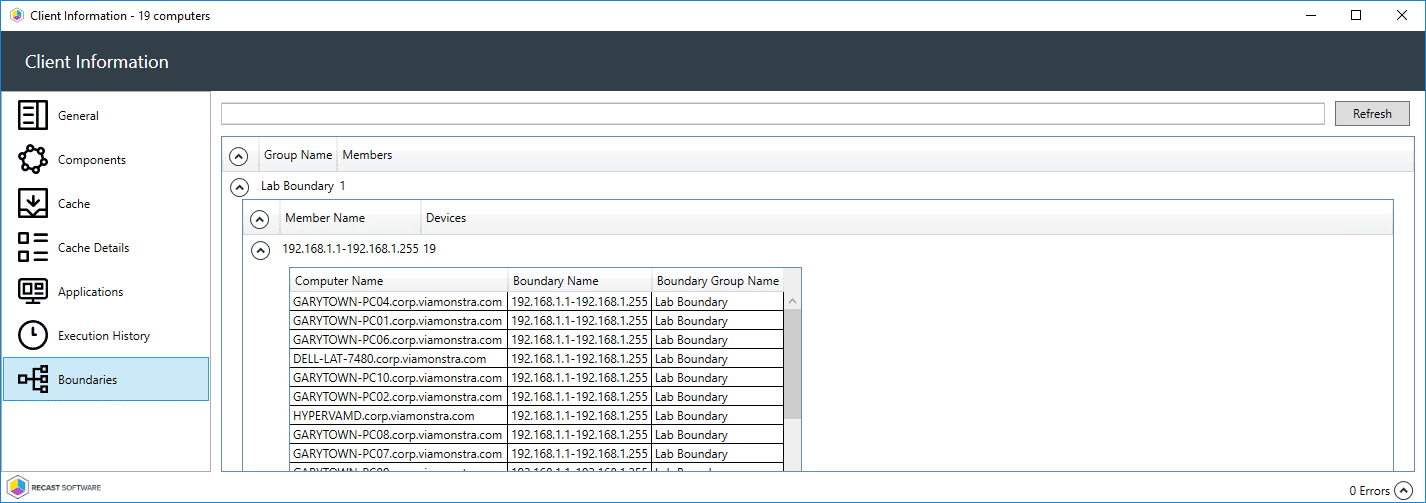Collapse the Lab Boundary group
1426x503 pixels.
(239, 186)
